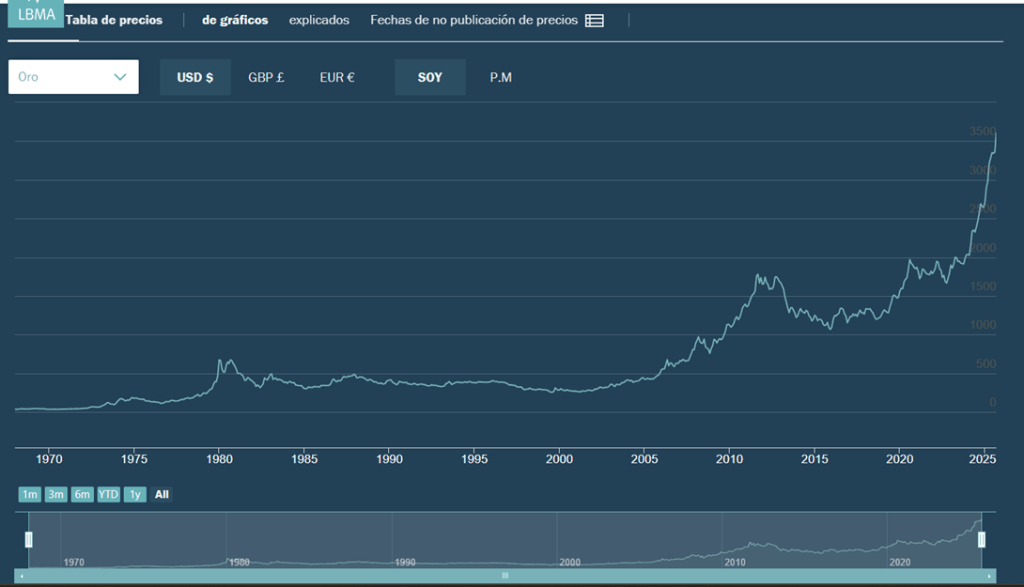Switch currency to GBP £
1024x587 pixels.
point(266,78)
